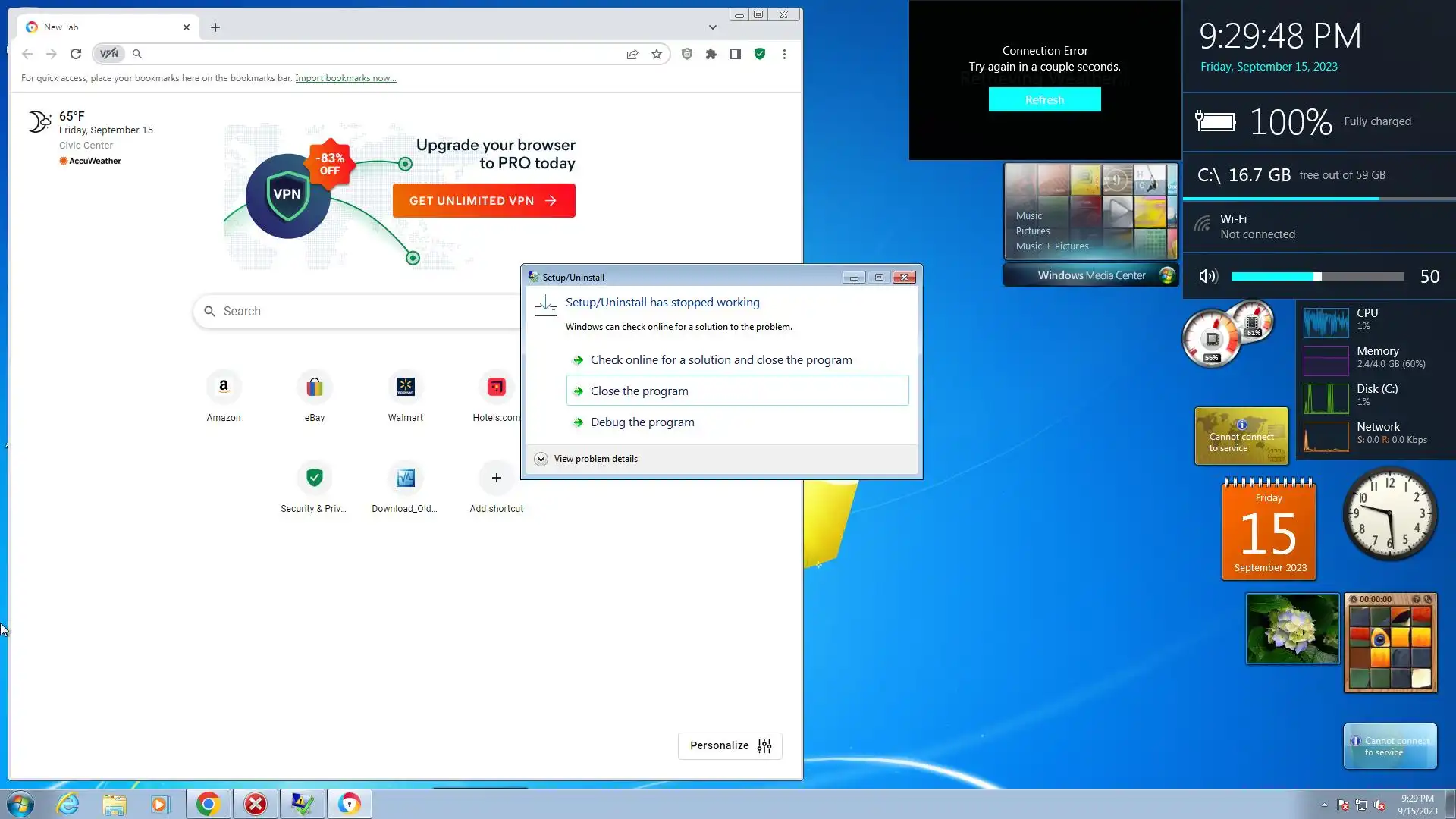
Task: Open new tab with plus button
Action: [x=215, y=27]
